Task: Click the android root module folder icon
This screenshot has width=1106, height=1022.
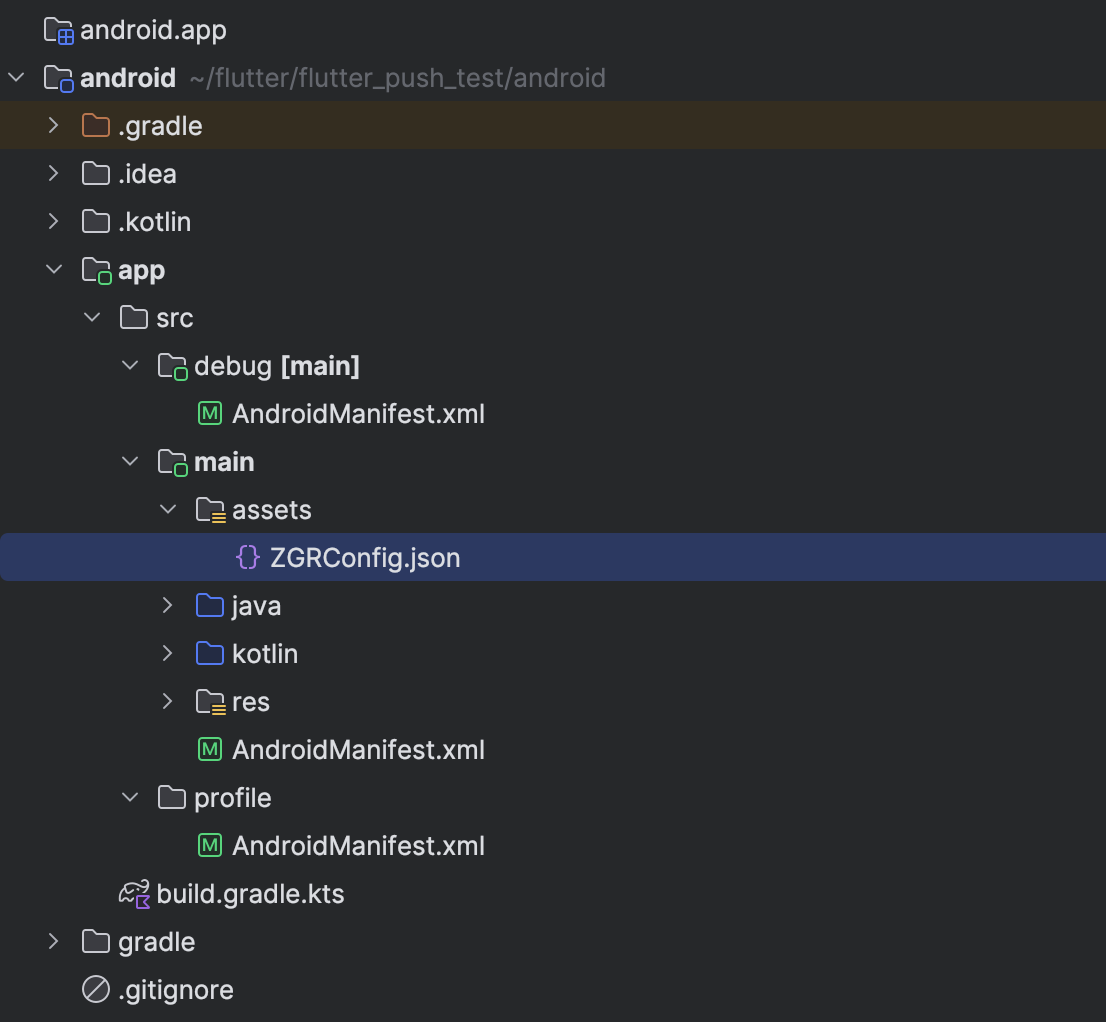Action: click(x=59, y=78)
